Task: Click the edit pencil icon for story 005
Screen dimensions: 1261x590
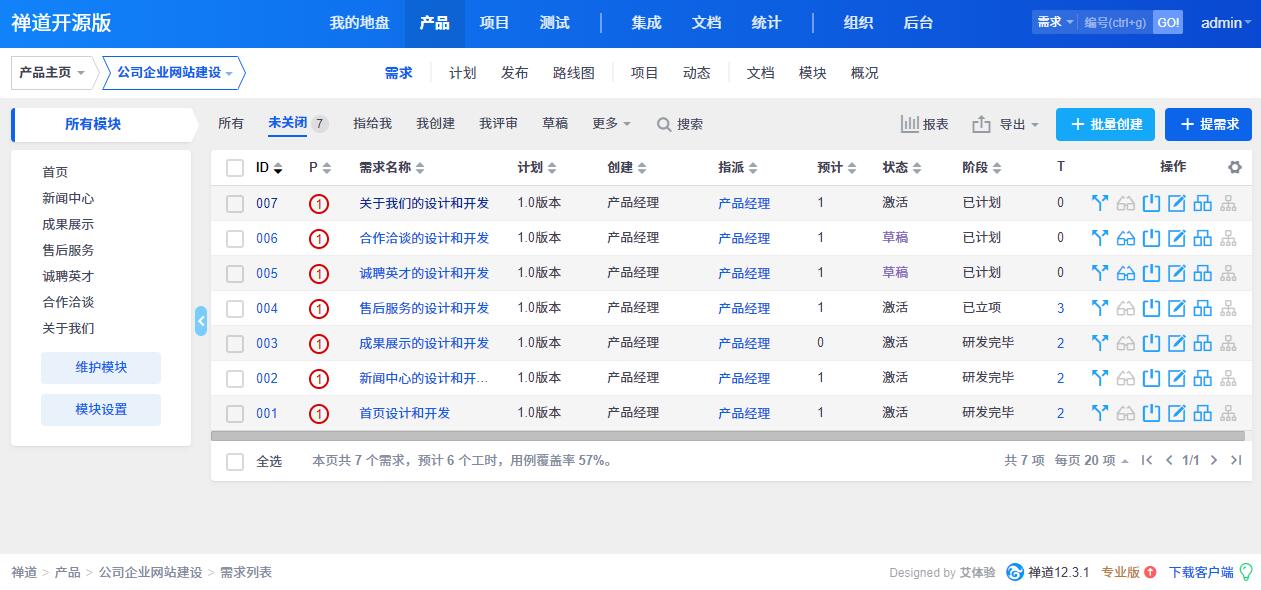Action: coord(1177,273)
